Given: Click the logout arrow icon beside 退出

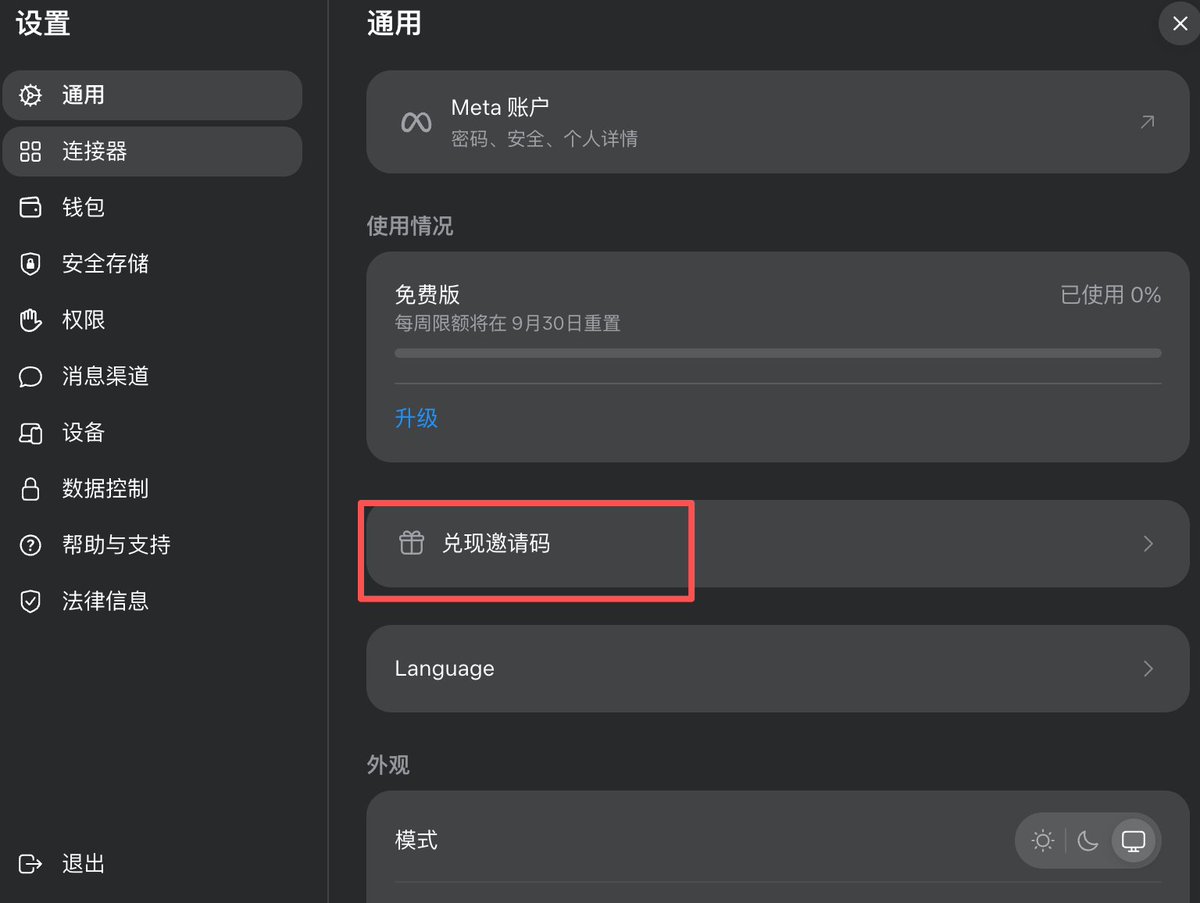Looking at the screenshot, I should click(x=31, y=864).
